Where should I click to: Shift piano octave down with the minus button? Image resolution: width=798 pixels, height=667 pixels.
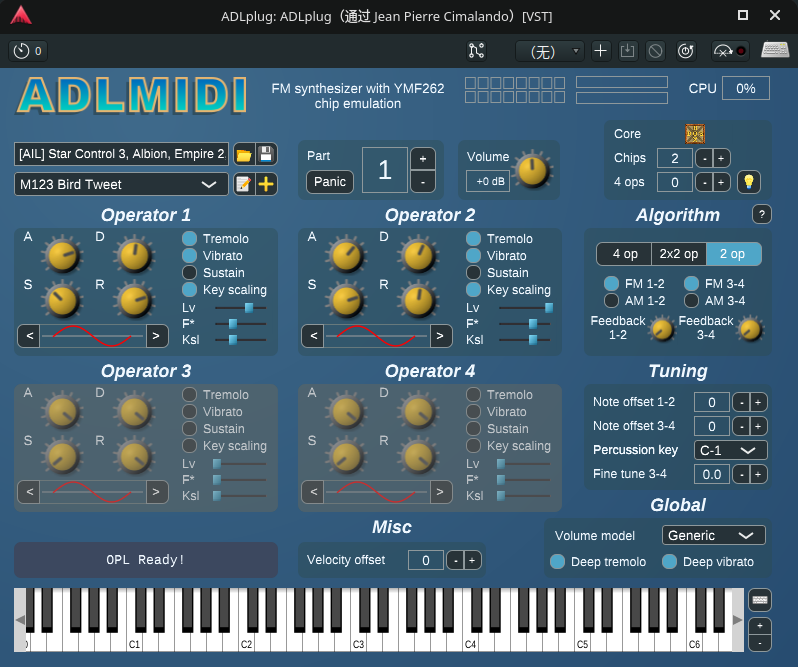pos(759,643)
